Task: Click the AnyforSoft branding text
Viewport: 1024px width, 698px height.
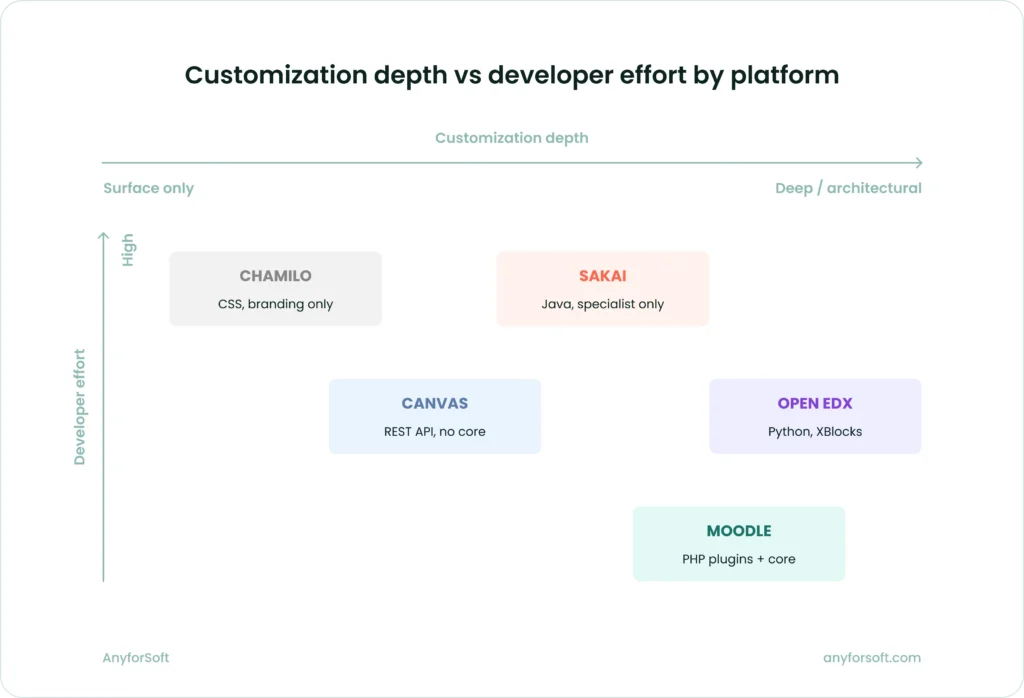Action: (x=135, y=657)
